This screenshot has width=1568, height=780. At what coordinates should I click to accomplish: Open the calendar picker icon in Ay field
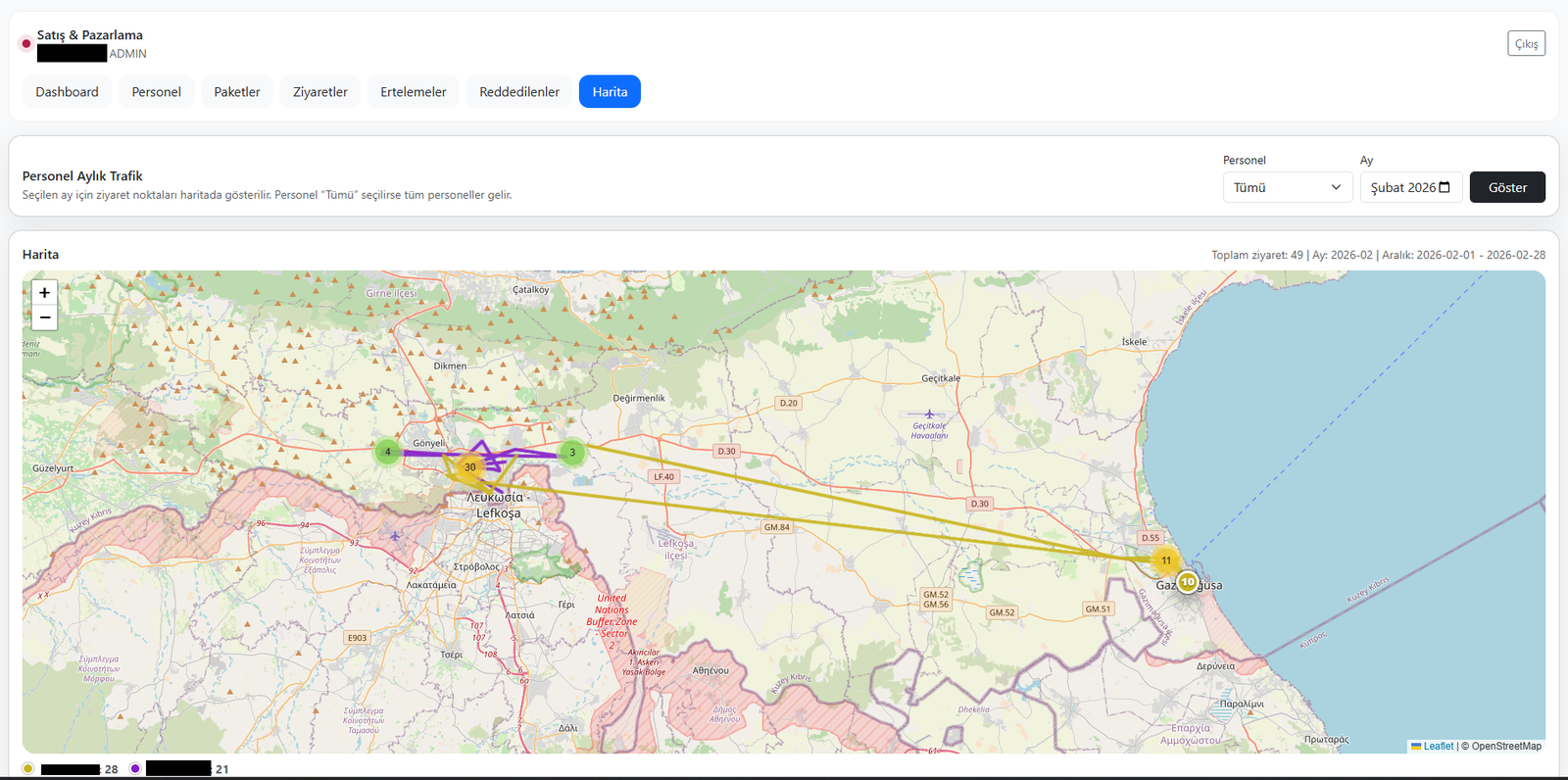1445,187
